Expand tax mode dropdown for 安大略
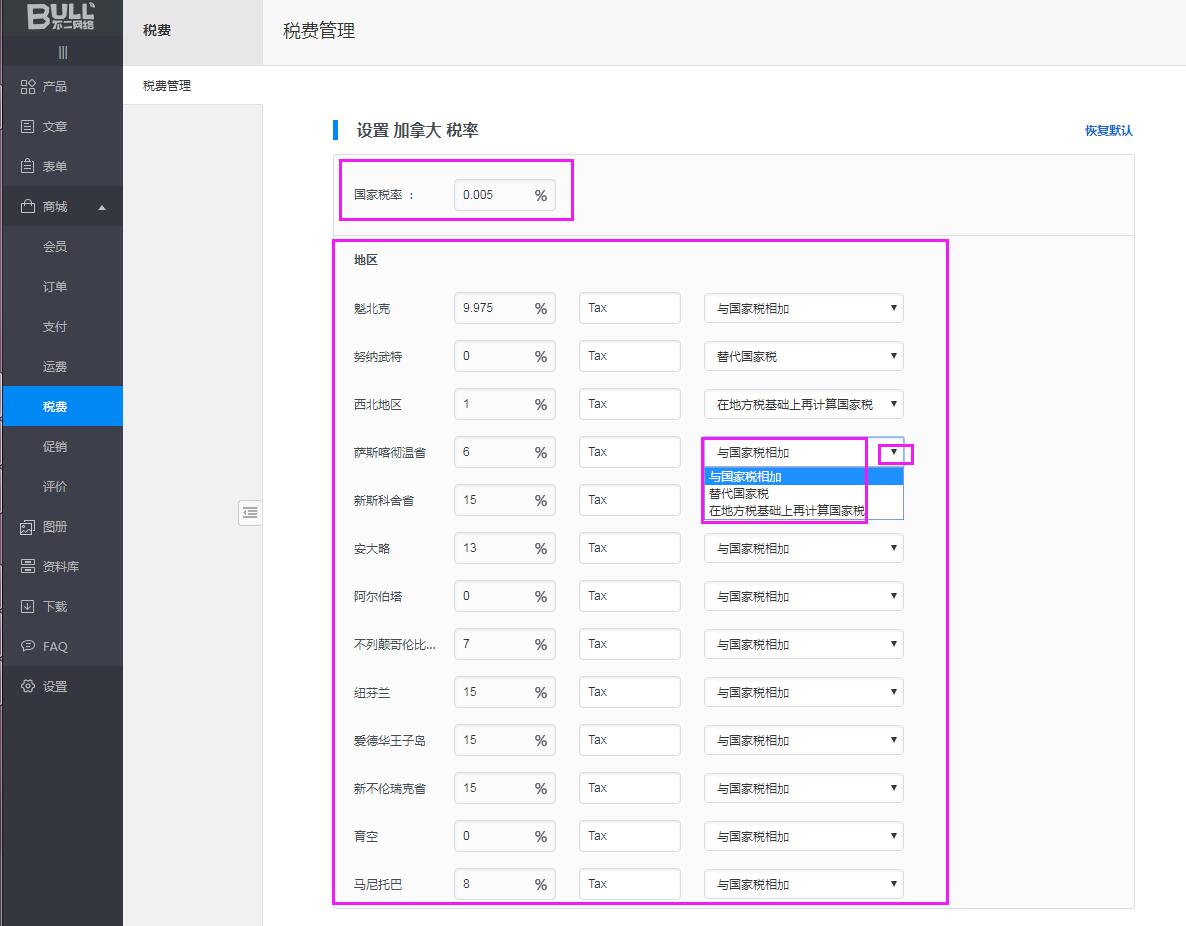The image size is (1186, 926). click(x=803, y=549)
